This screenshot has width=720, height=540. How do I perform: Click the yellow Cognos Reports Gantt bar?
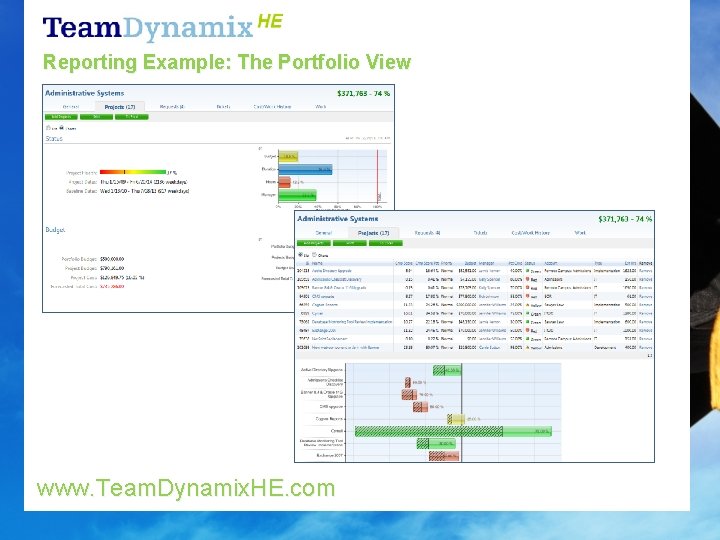456,419
